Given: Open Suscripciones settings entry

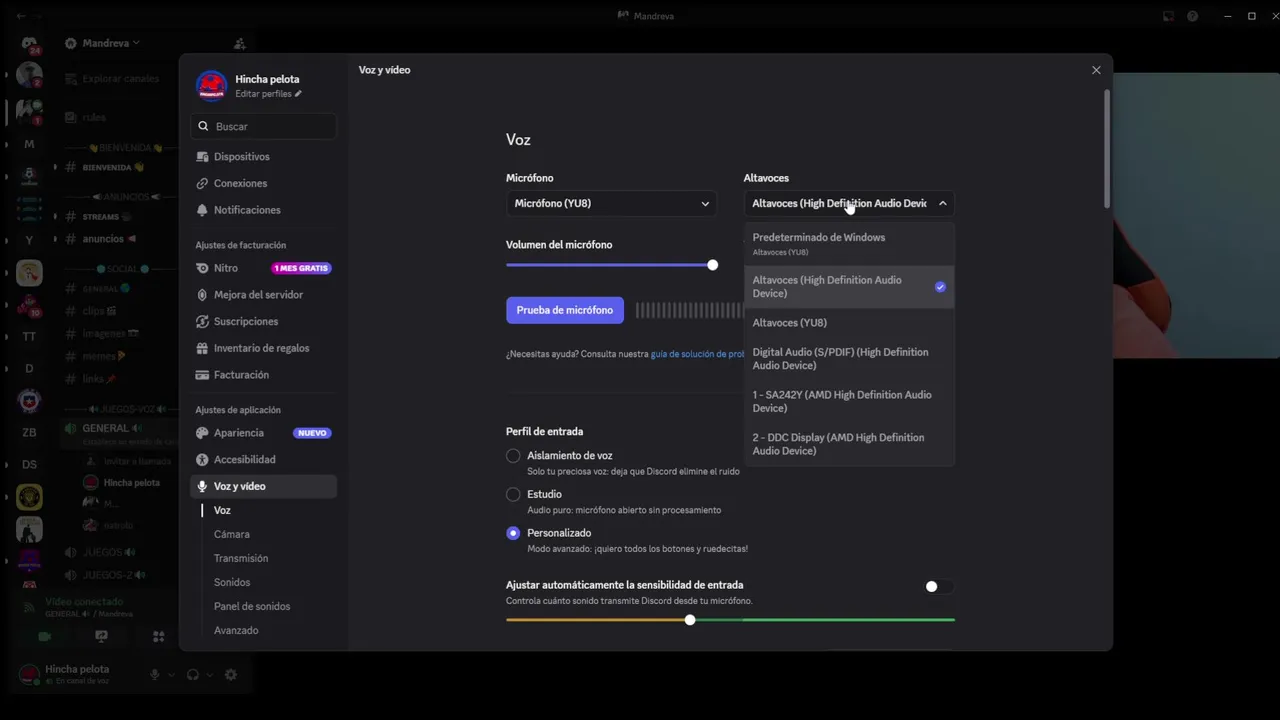Looking at the screenshot, I should [x=263, y=322].
